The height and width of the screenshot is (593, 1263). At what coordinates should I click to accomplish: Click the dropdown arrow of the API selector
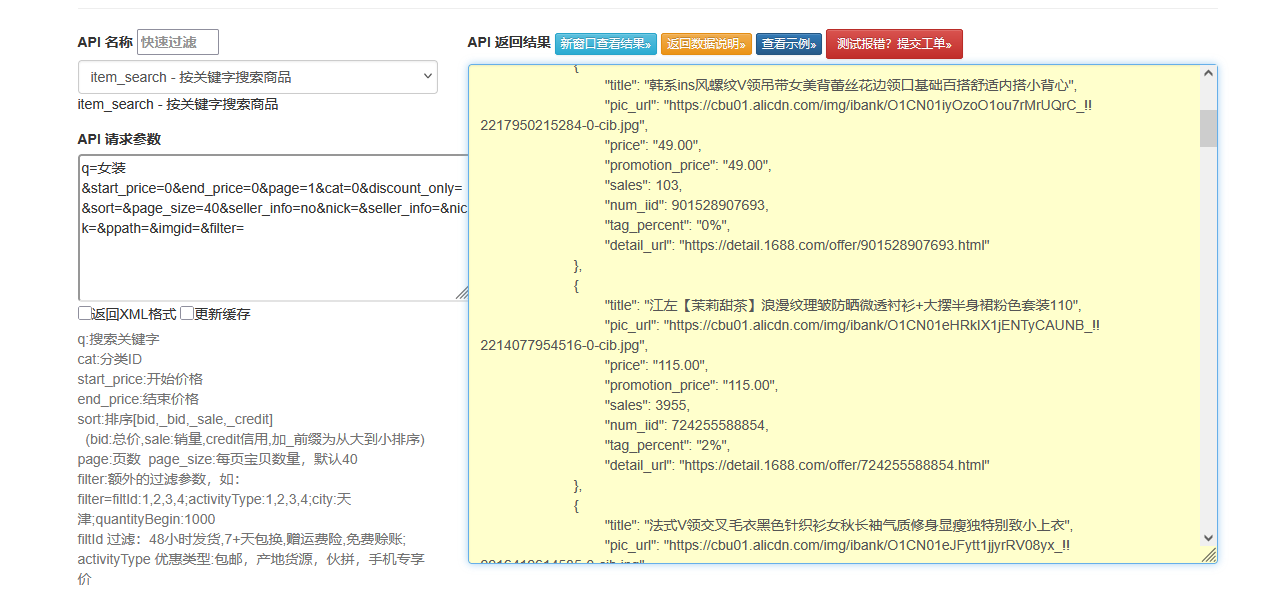[x=429, y=77]
